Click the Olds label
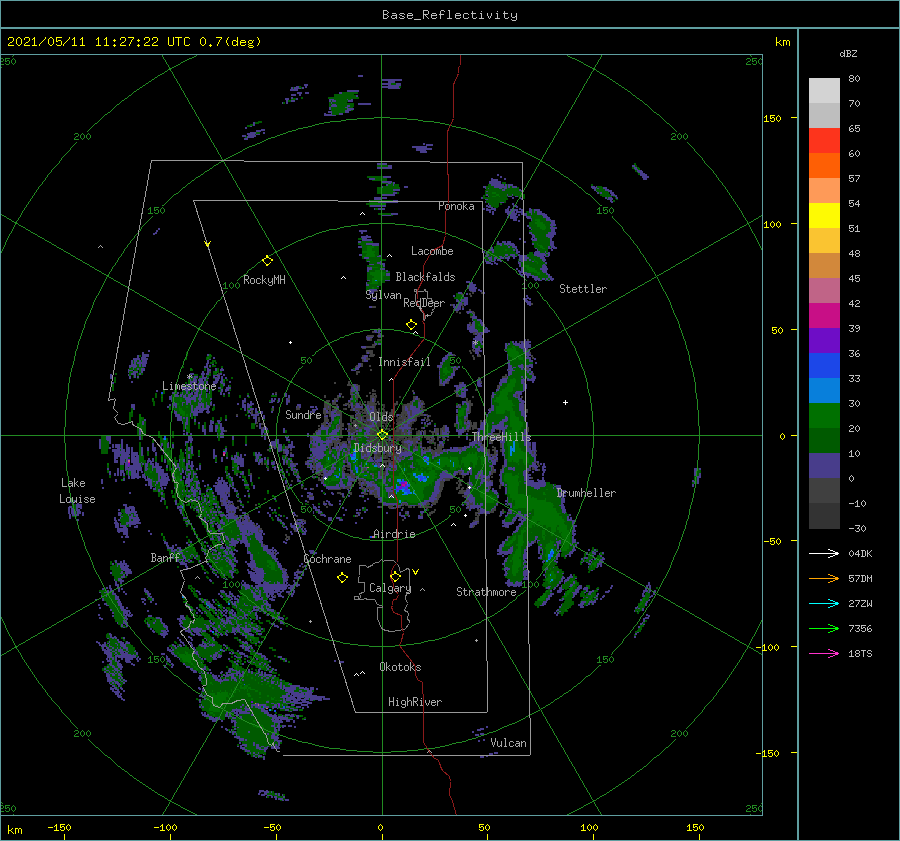The image size is (900, 841). tap(381, 417)
